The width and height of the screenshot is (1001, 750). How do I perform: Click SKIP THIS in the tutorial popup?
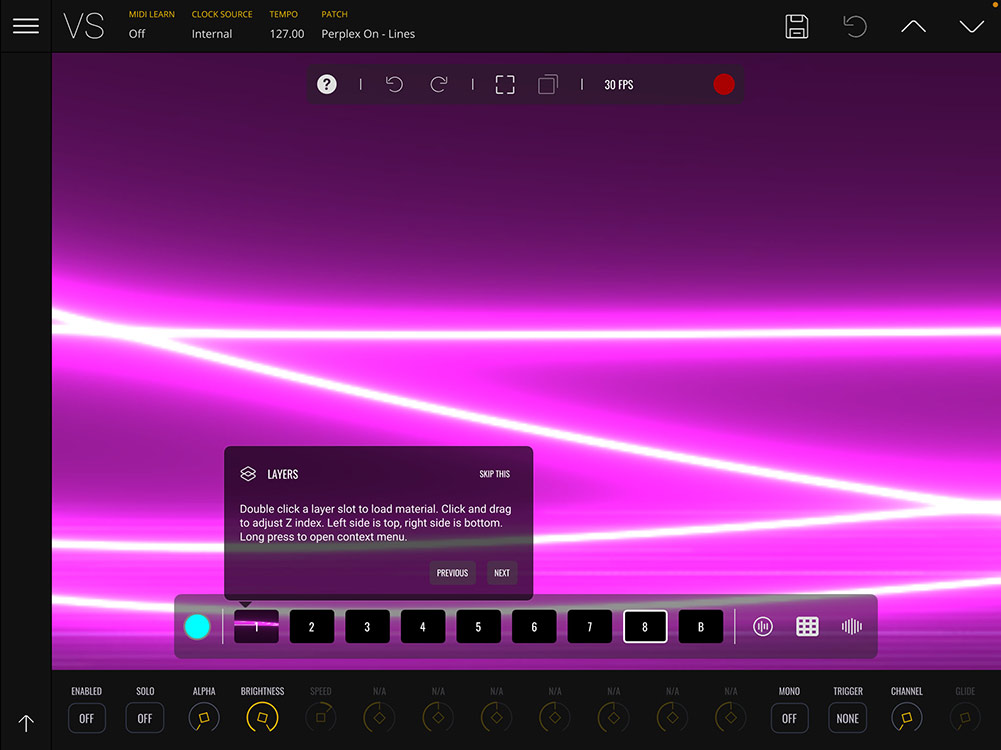[x=494, y=474]
